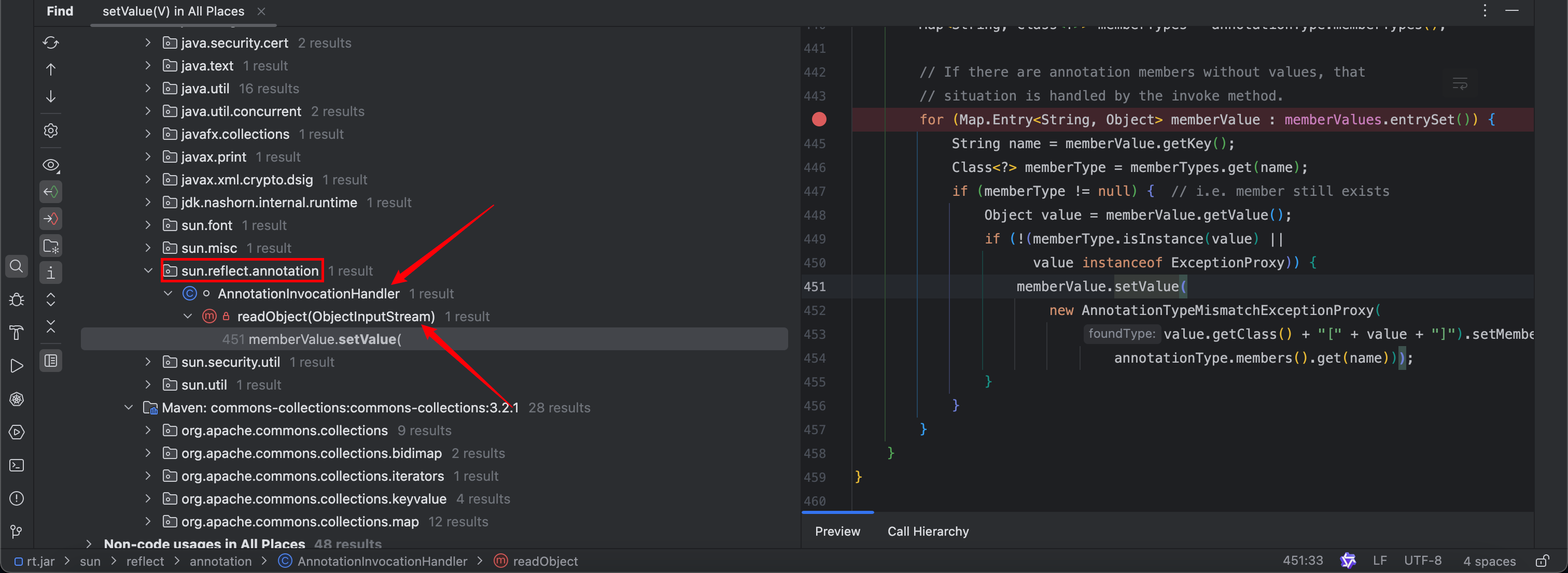Select the Preview tab

tap(837, 531)
